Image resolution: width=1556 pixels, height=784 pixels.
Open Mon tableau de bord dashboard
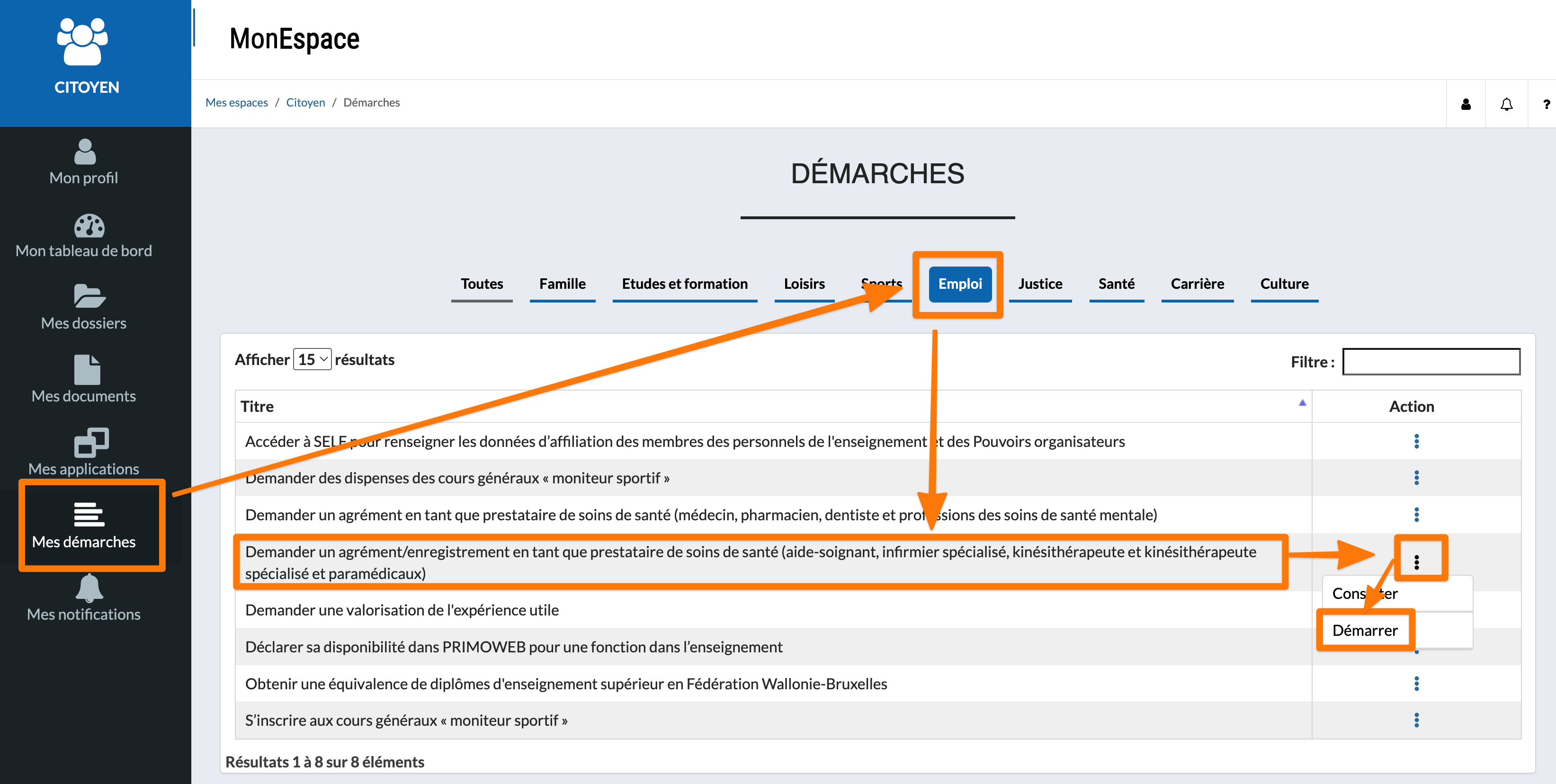84,236
